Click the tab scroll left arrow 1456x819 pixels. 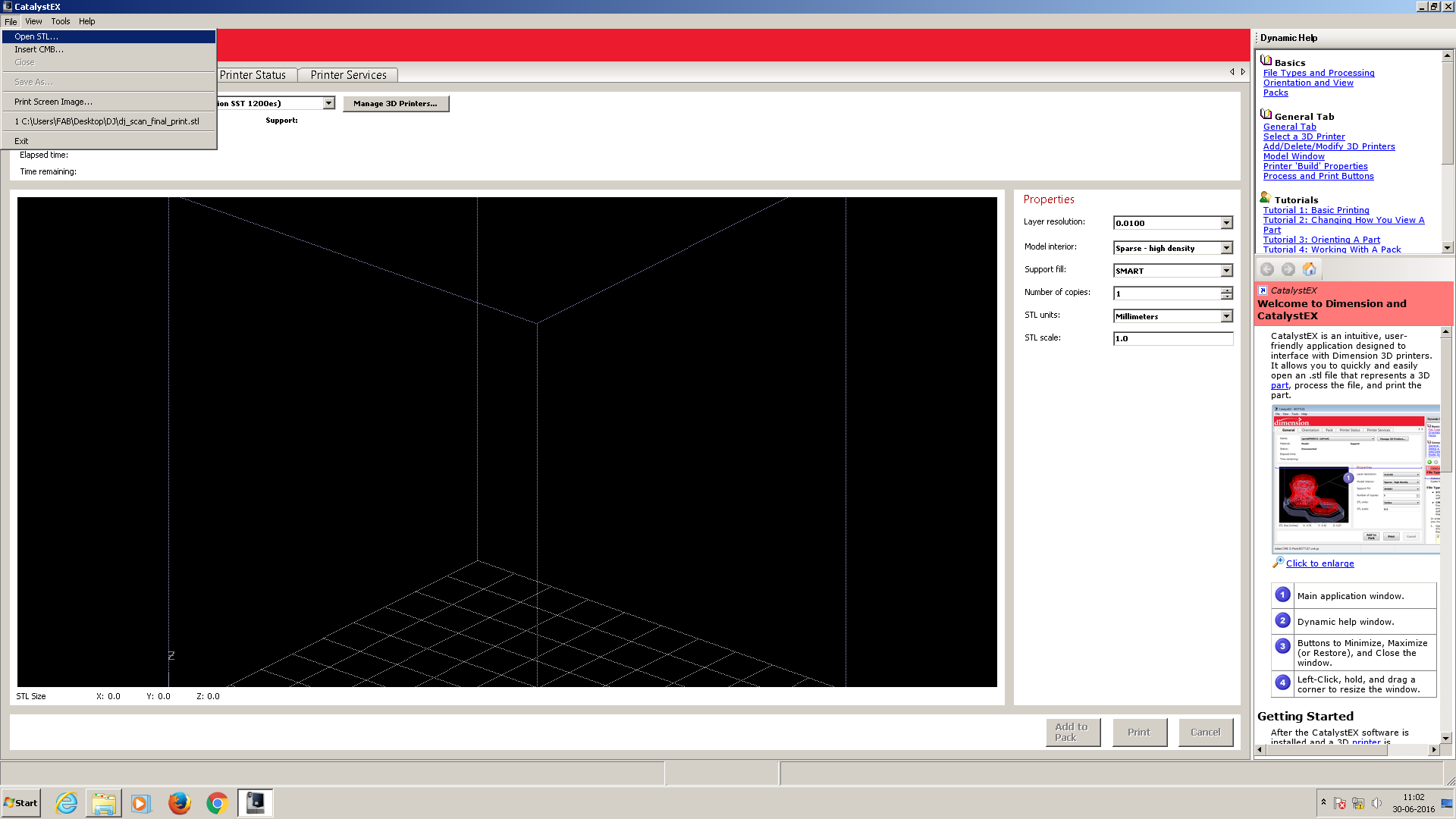(x=1232, y=72)
